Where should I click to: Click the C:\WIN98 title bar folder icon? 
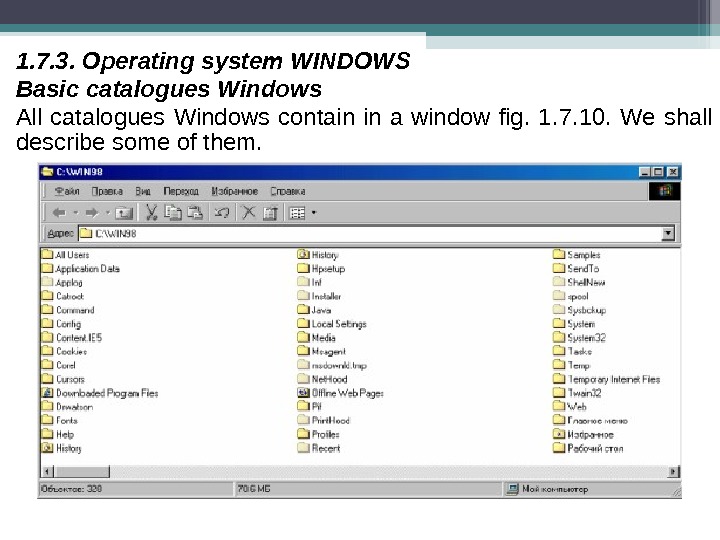click(x=47, y=172)
